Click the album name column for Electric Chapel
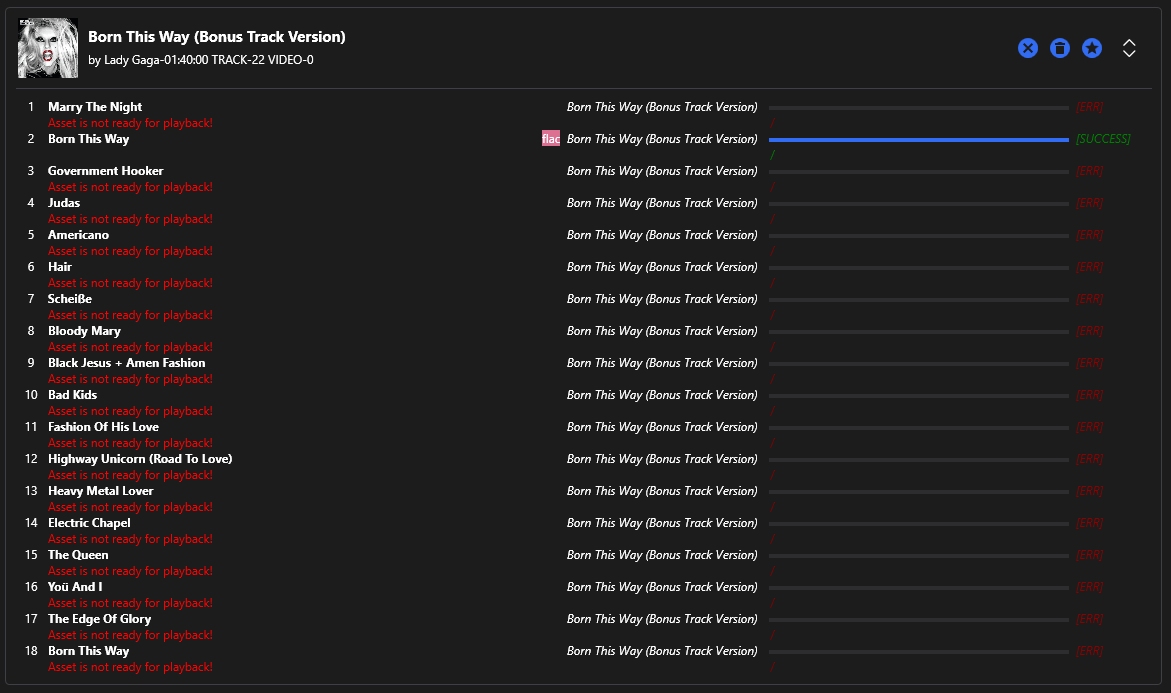The image size is (1171, 693). click(662, 523)
